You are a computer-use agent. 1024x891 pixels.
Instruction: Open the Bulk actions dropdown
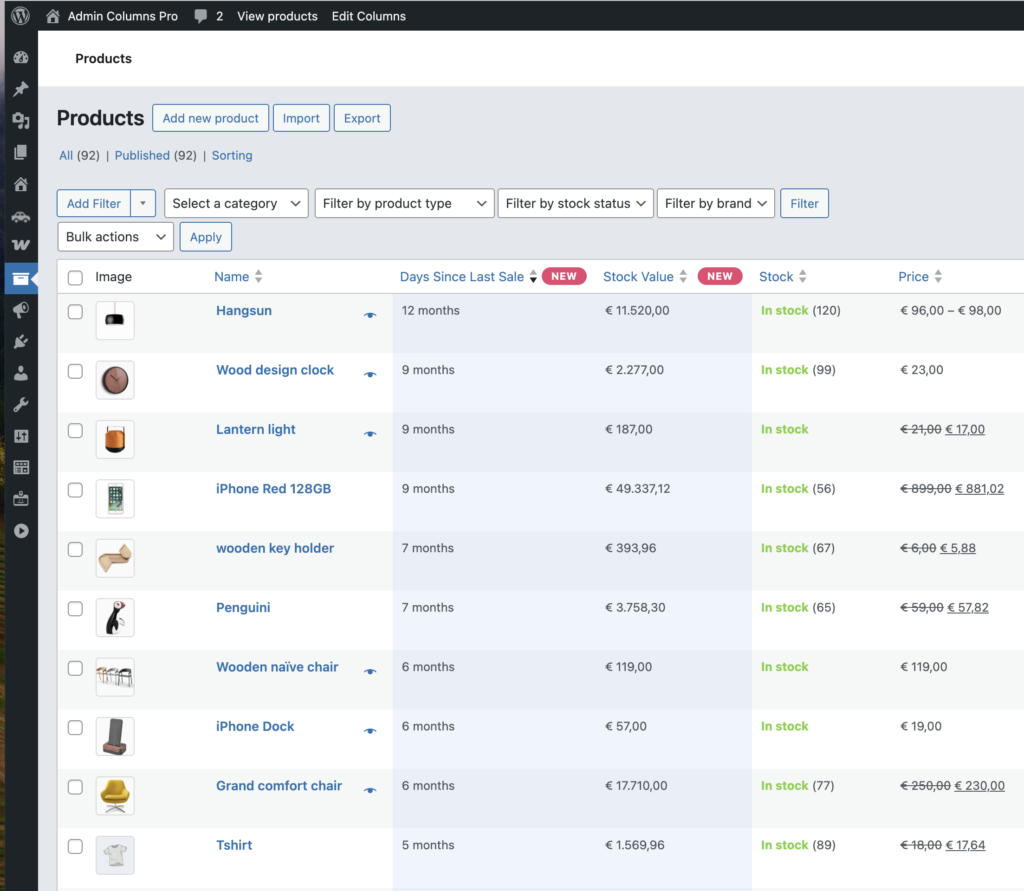(x=115, y=237)
